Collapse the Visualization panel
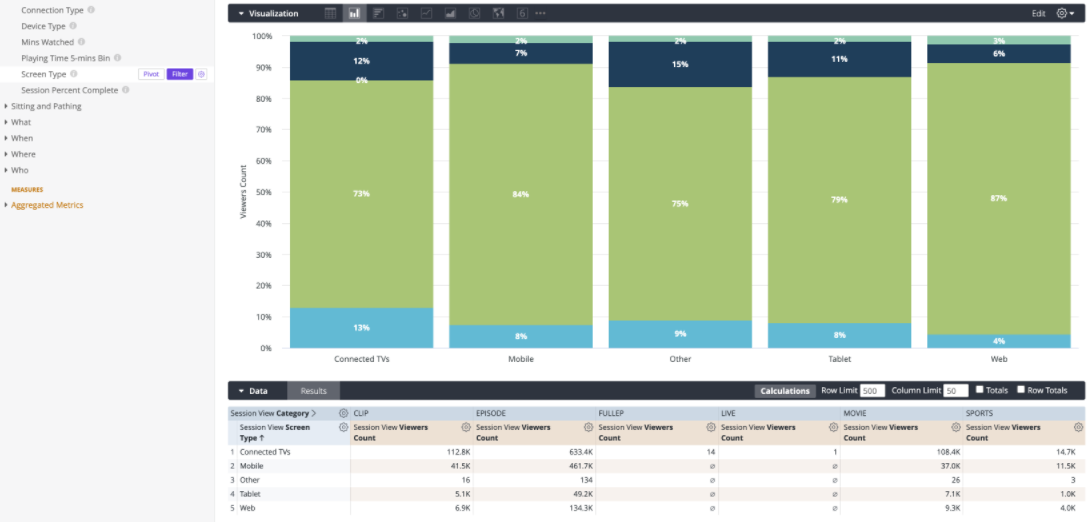The image size is (1092, 522). [241, 13]
